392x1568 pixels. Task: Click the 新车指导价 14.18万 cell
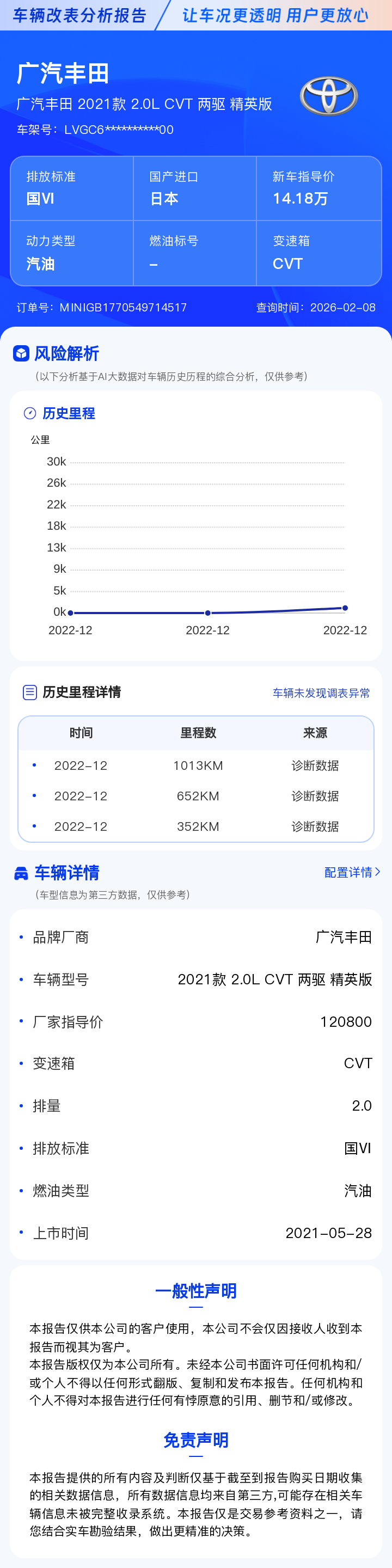click(x=318, y=189)
